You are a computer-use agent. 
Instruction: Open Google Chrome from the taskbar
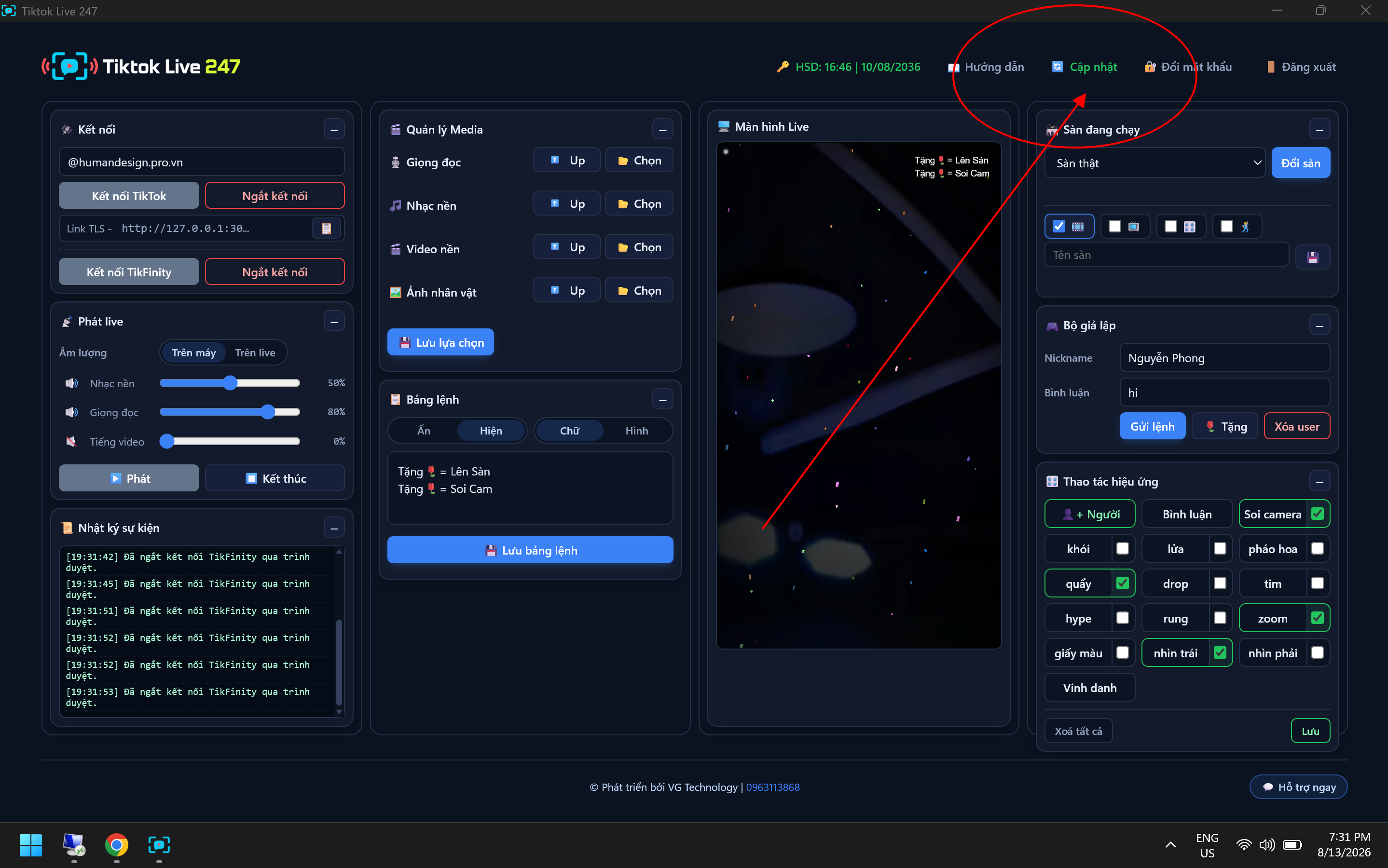pyautogui.click(x=117, y=844)
